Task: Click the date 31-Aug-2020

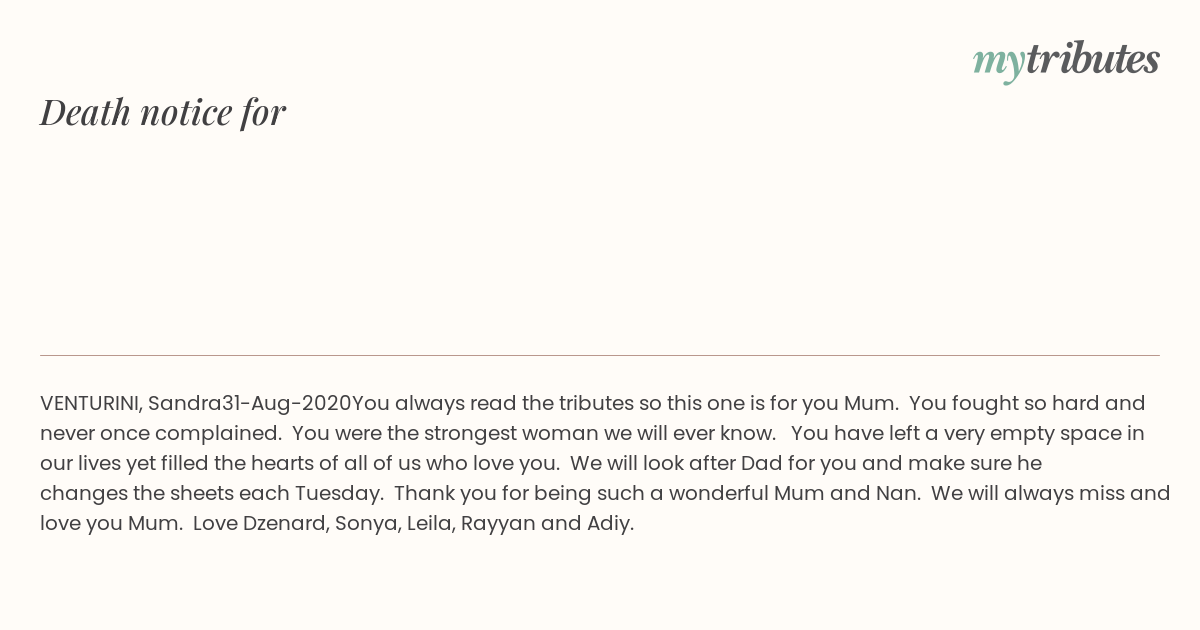Action: click(x=287, y=404)
